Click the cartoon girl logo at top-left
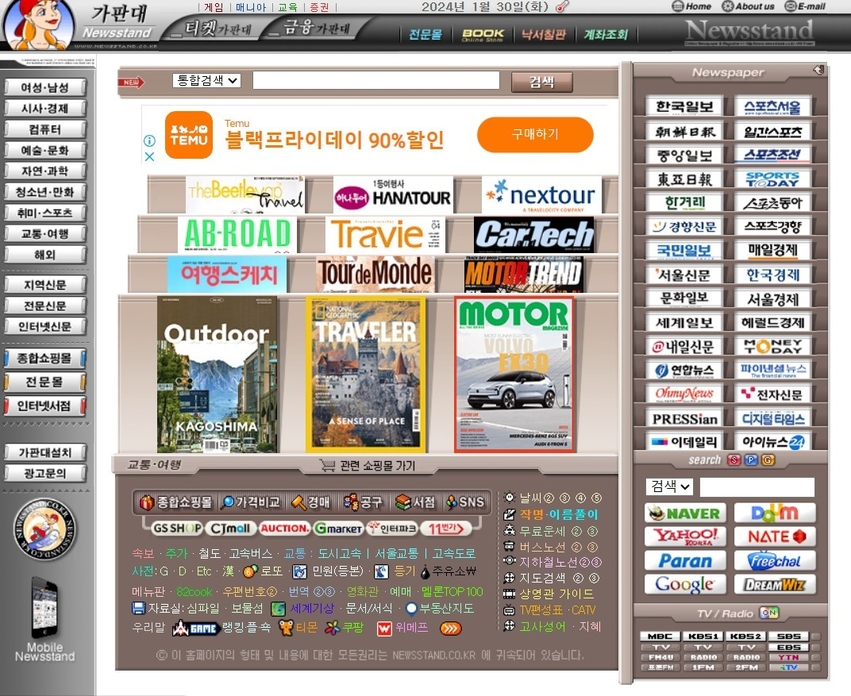Image resolution: width=851 pixels, height=696 pixels. tap(38, 24)
